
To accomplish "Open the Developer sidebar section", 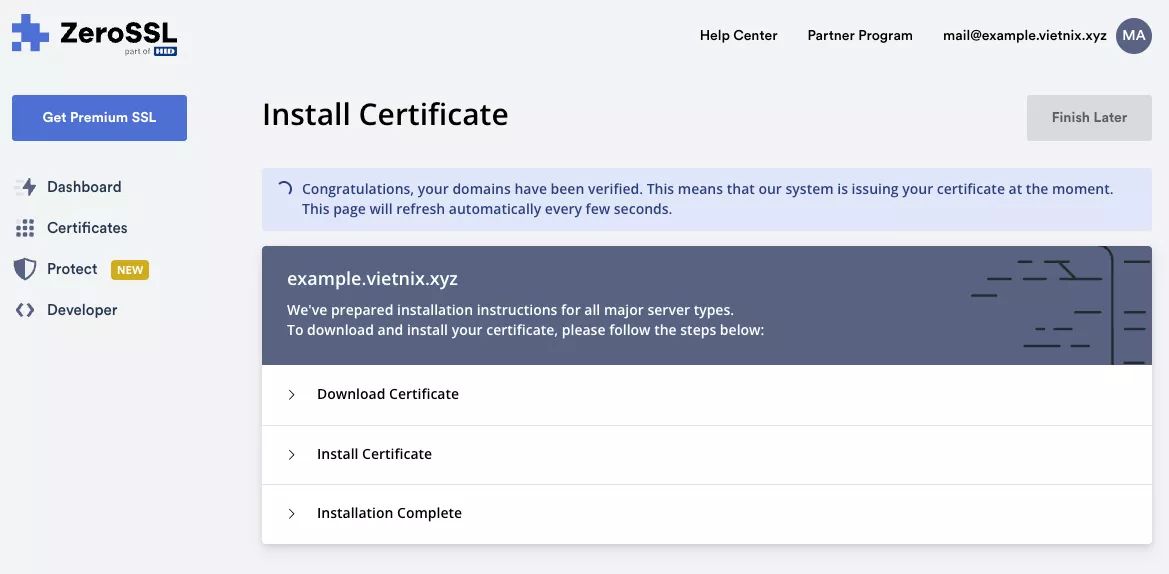I will tap(82, 310).
